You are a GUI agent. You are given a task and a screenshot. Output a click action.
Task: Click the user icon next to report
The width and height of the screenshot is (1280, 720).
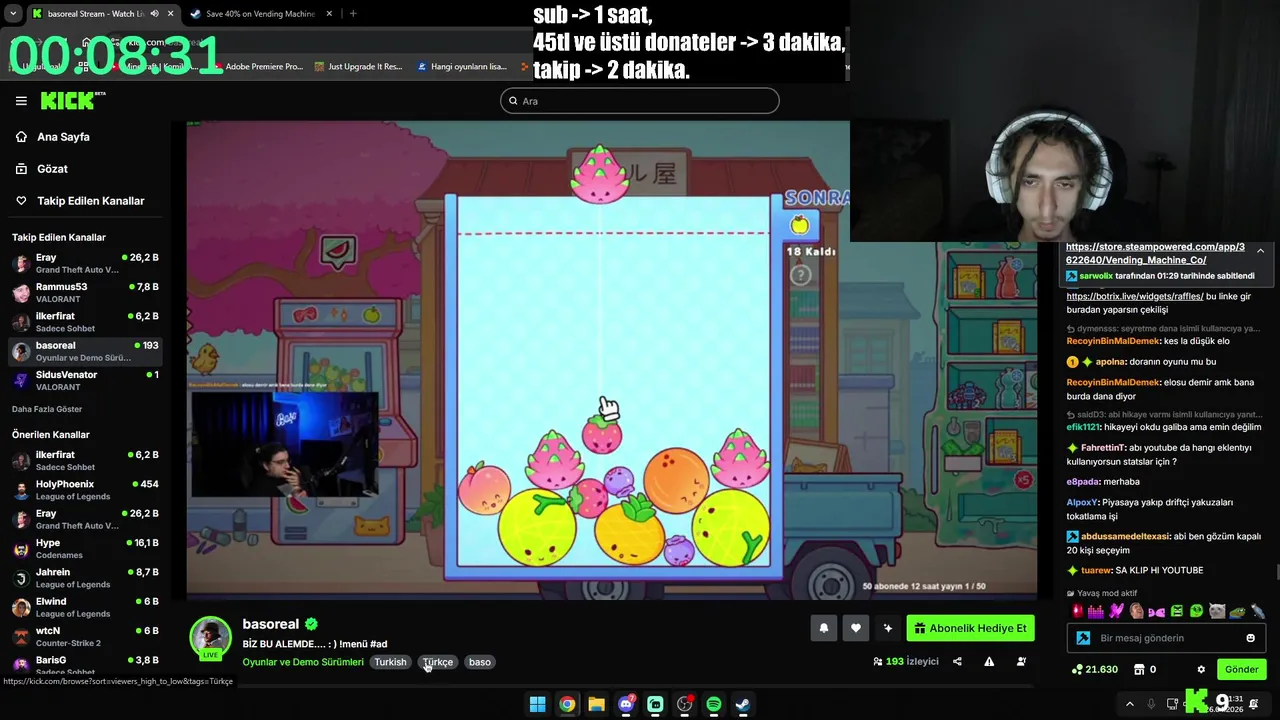1021,661
